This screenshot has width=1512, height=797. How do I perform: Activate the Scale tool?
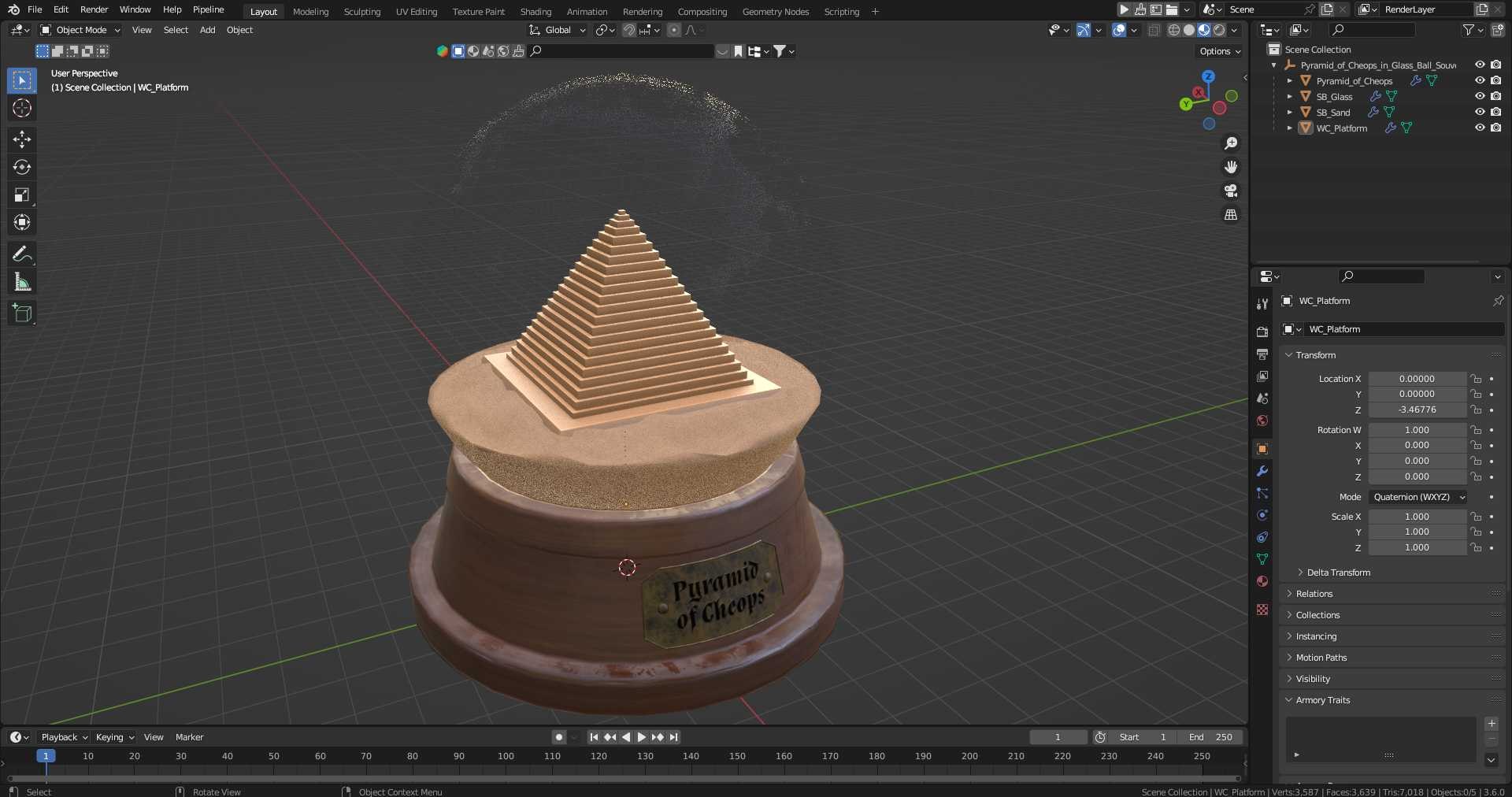click(22, 195)
